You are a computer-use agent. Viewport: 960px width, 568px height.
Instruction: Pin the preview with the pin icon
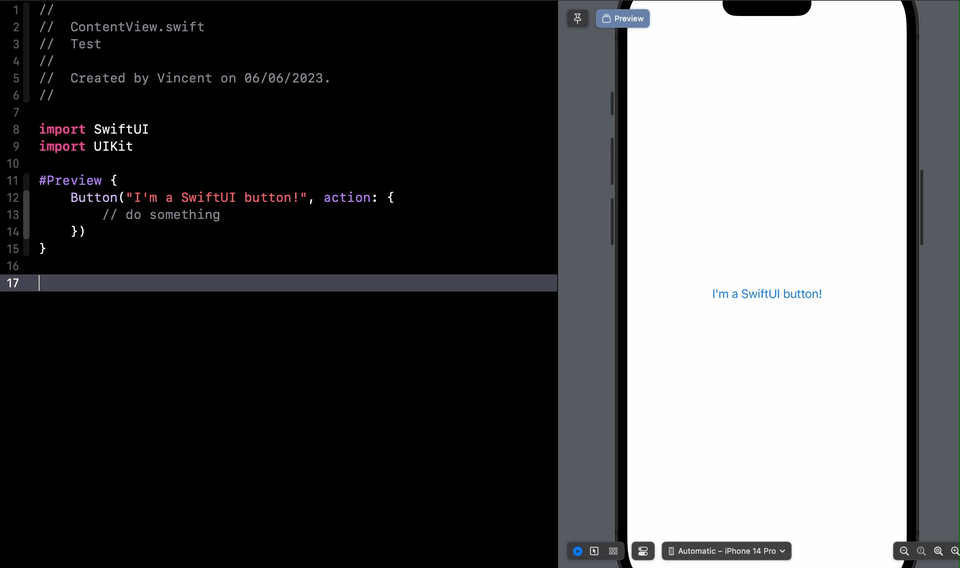coord(577,18)
